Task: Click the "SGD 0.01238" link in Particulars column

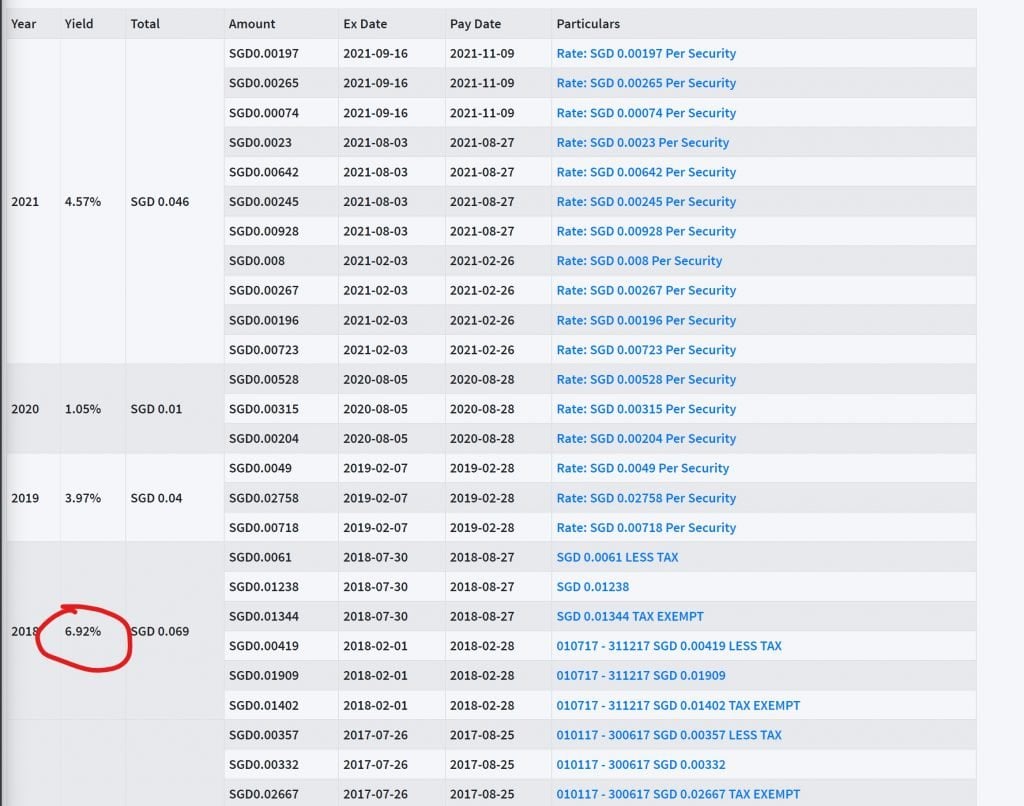Action: pos(592,587)
